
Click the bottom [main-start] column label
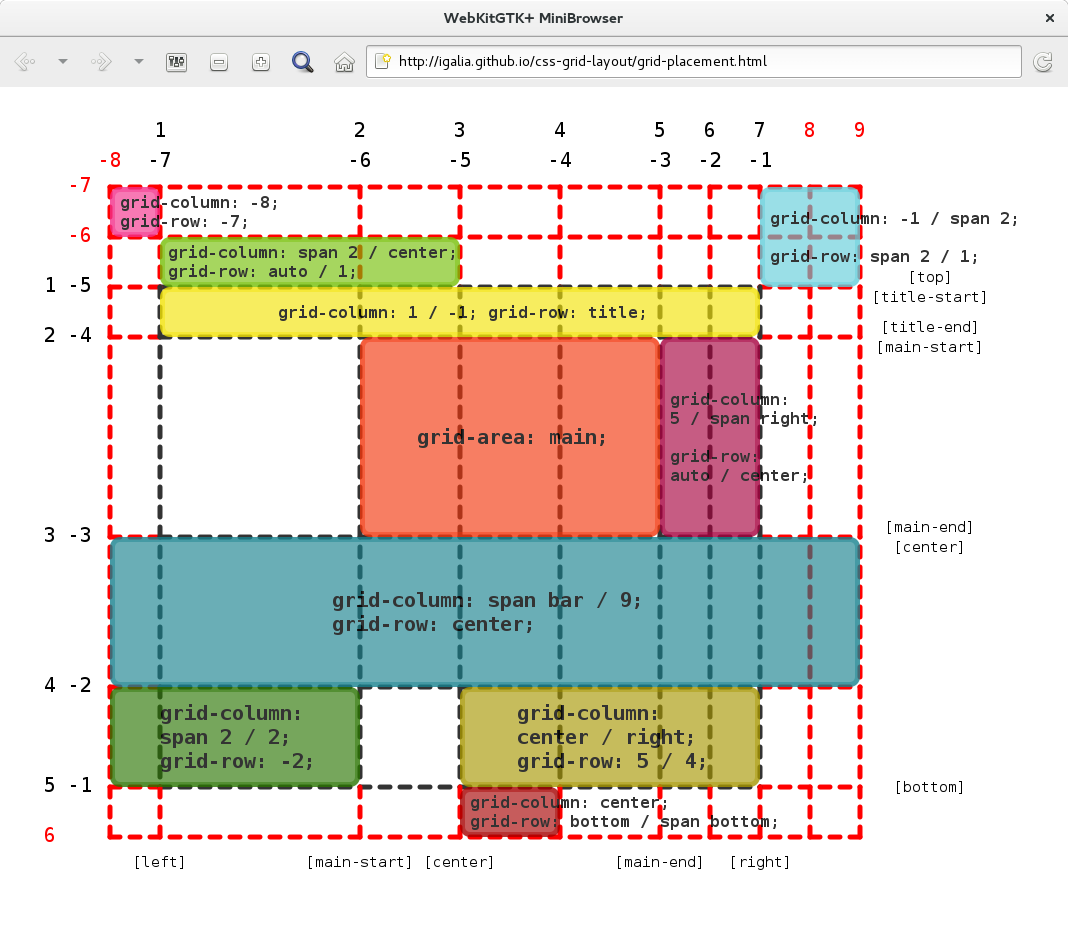(x=360, y=862)
